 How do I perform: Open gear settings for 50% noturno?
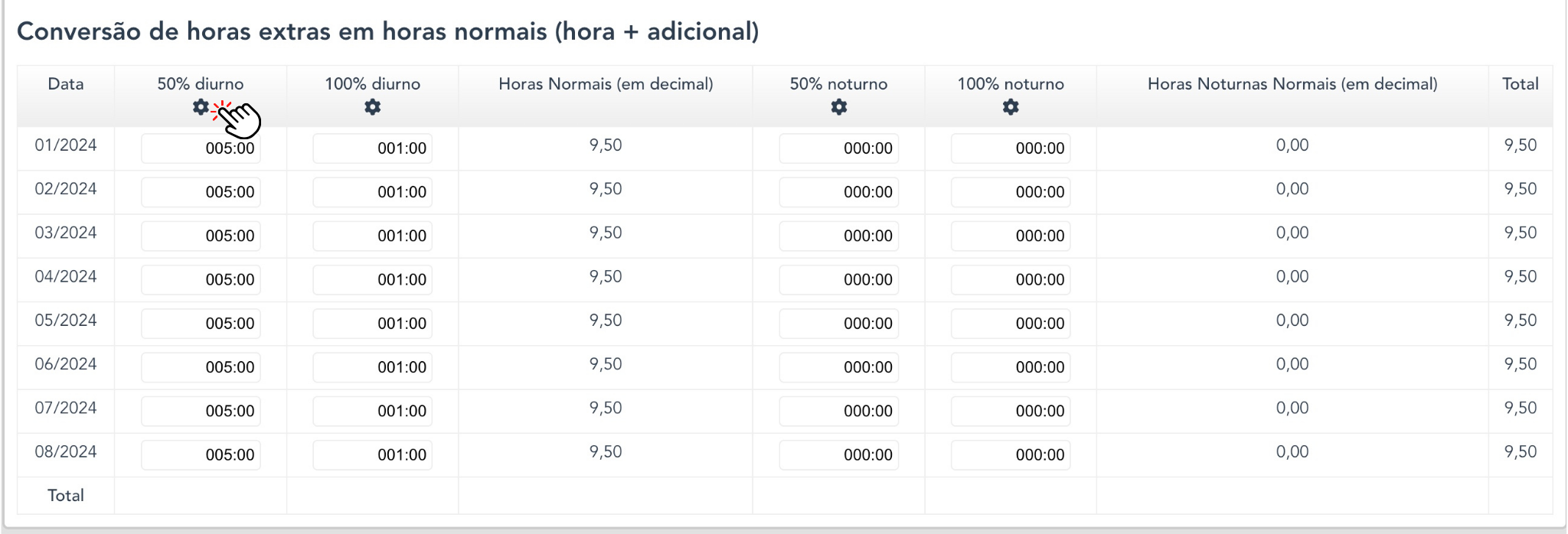coord(839,107)
